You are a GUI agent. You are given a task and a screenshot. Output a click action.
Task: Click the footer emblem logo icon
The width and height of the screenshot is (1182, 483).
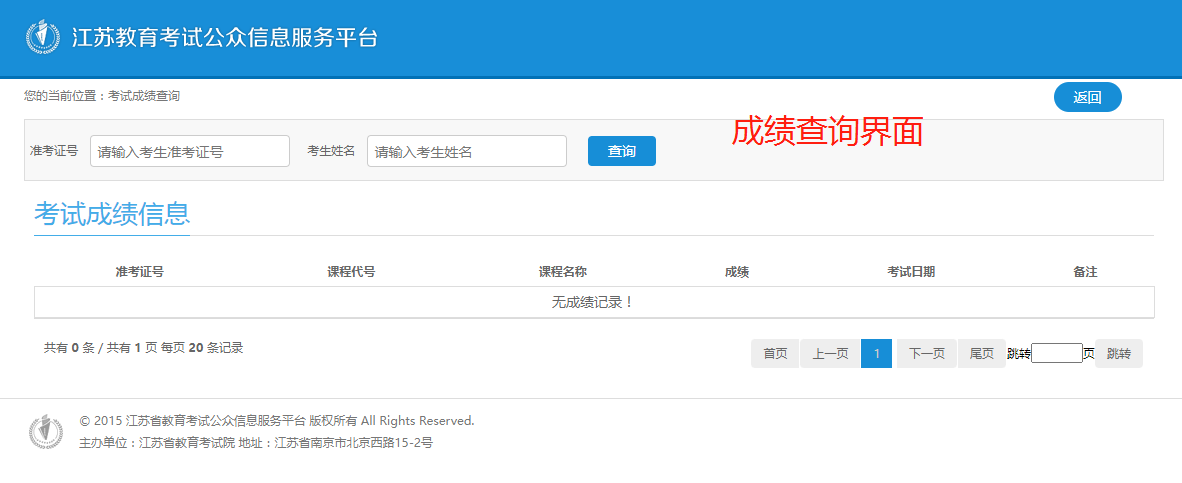click(45, 431)
